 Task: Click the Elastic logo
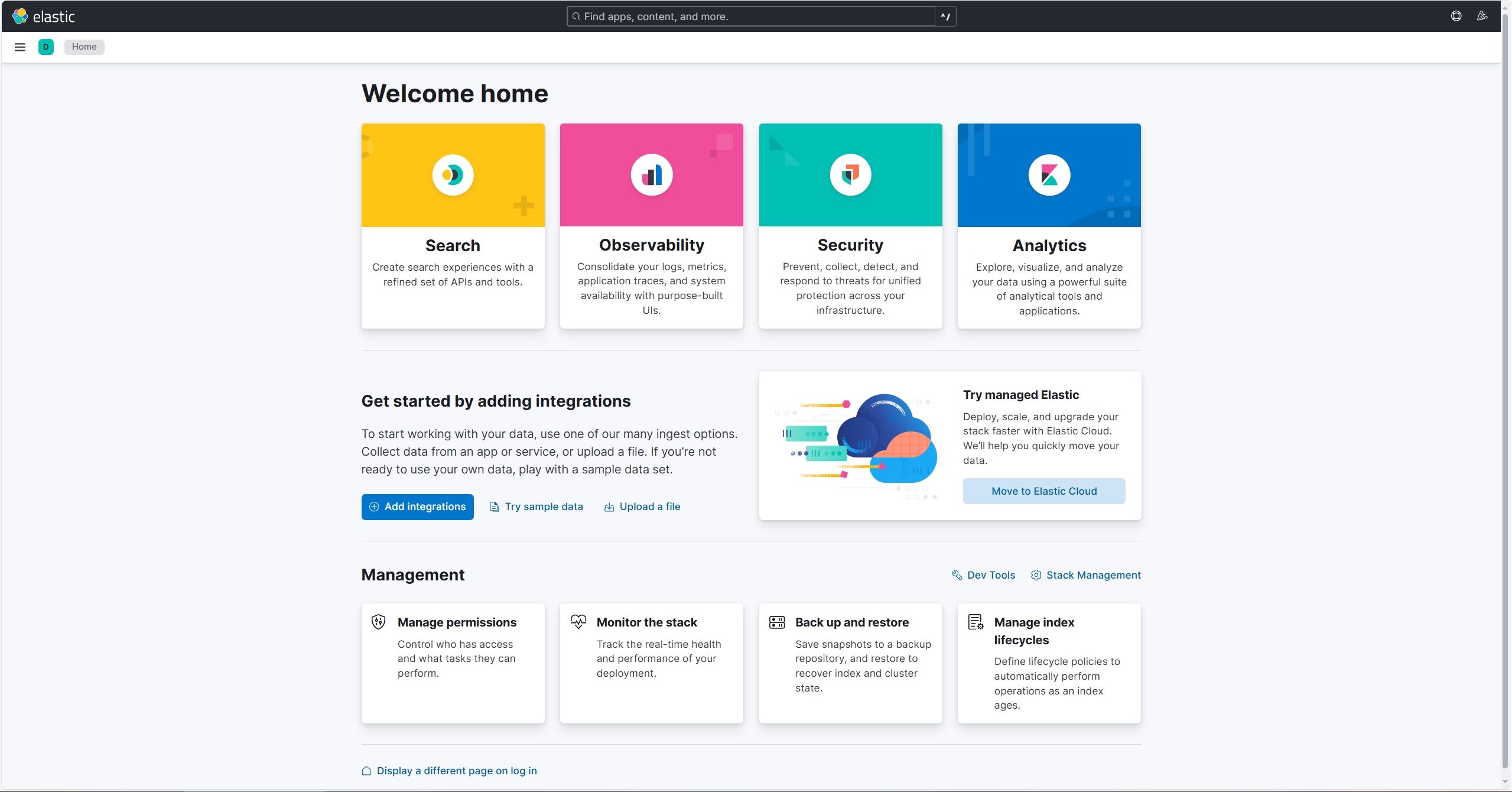pos(44,16)
